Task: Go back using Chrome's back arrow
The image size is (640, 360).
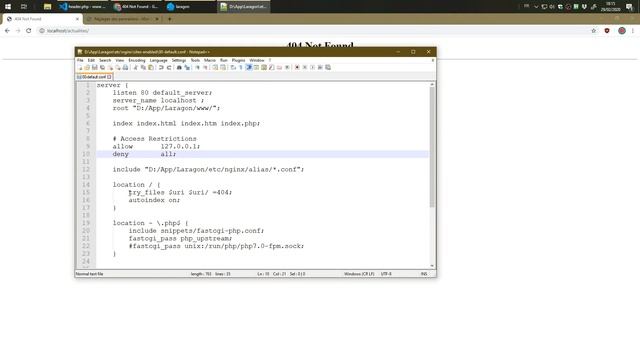Action: 7,31
